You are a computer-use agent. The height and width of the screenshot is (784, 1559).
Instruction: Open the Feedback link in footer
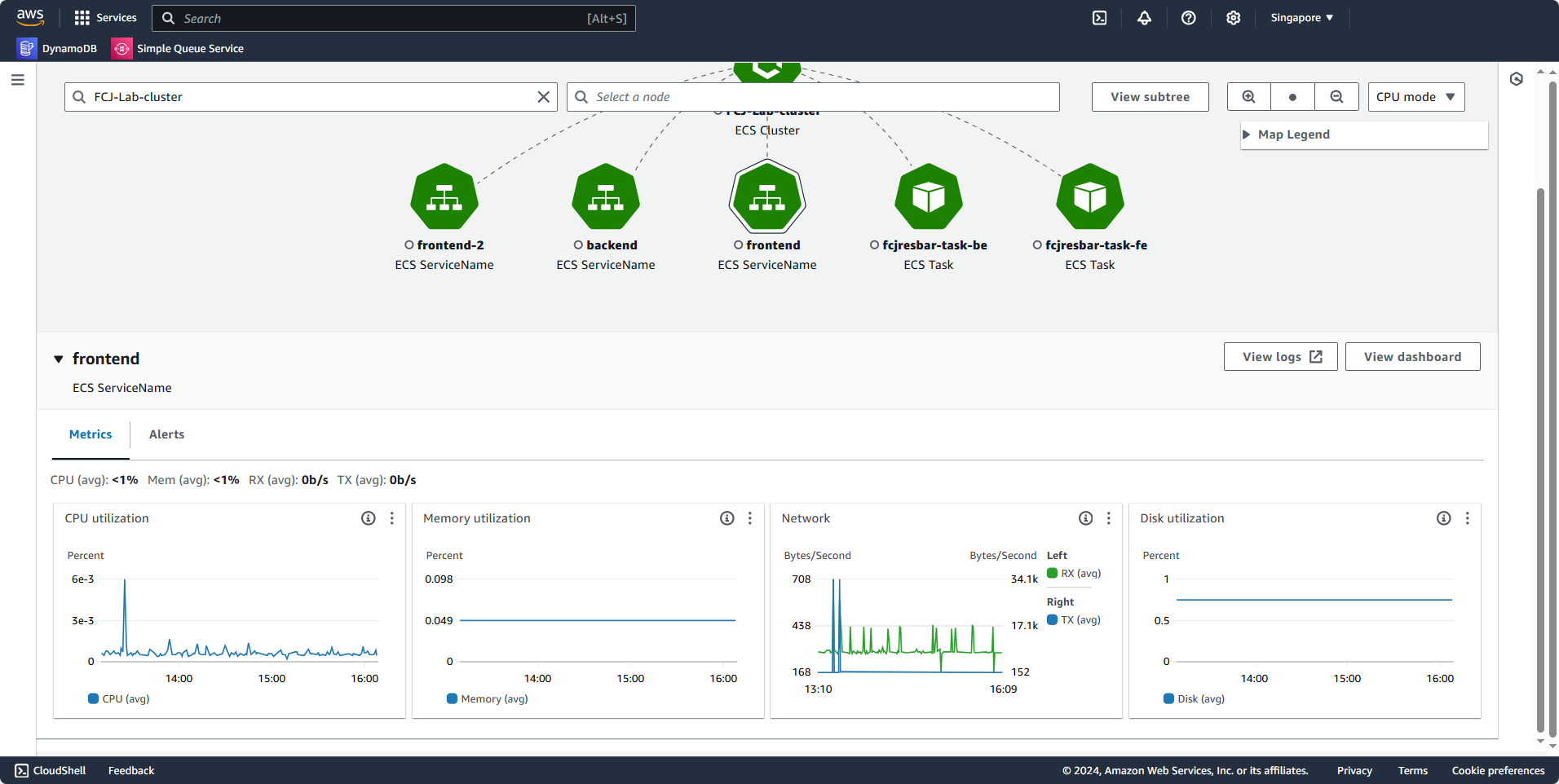pos(131,771)
